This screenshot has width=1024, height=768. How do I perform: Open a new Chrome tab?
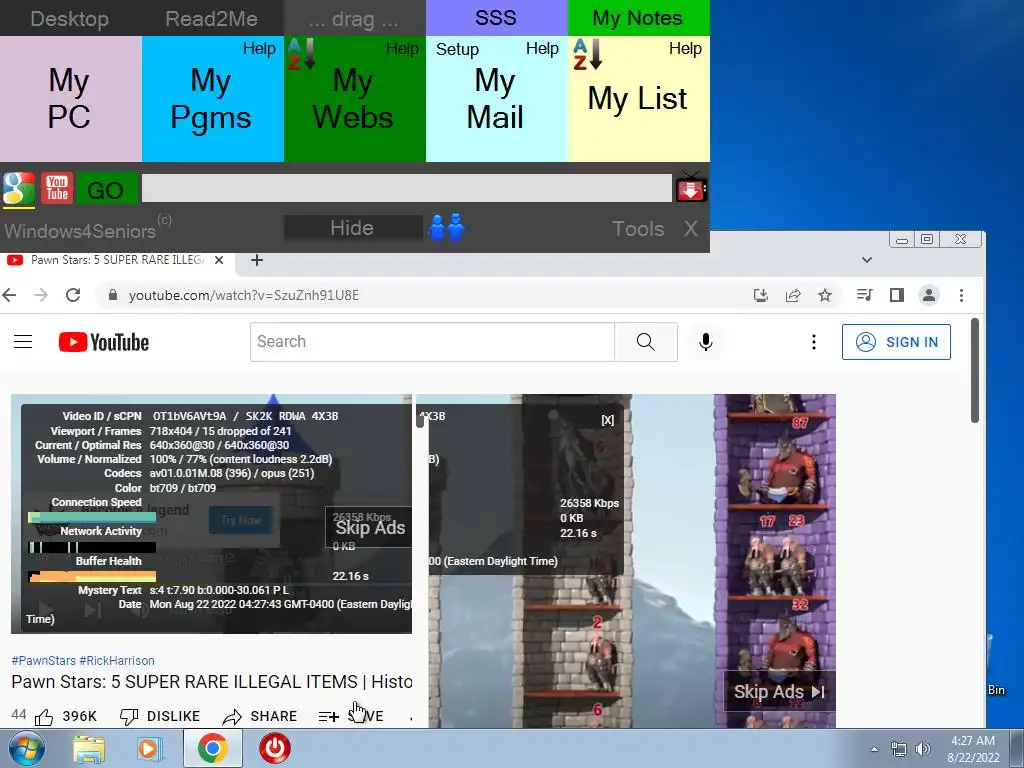(x=257, y=260)
